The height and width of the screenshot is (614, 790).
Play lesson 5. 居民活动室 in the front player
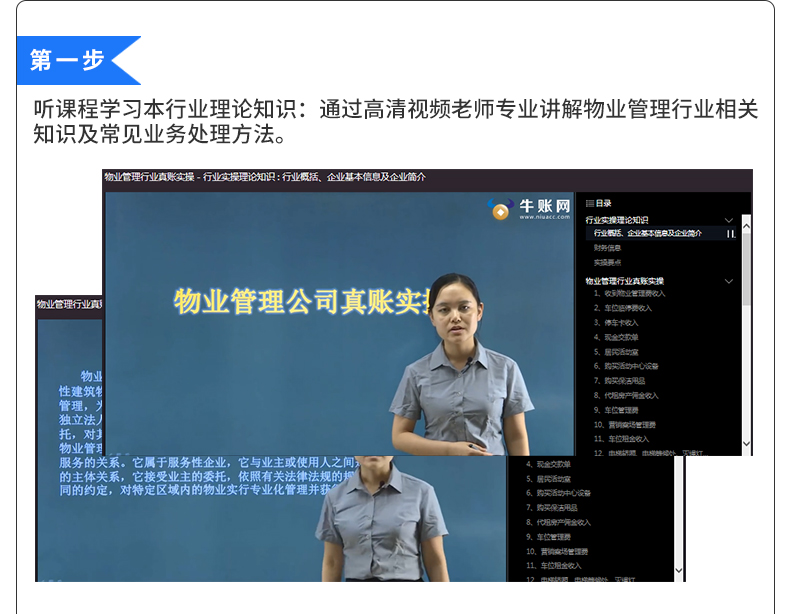tap(616, 352)
